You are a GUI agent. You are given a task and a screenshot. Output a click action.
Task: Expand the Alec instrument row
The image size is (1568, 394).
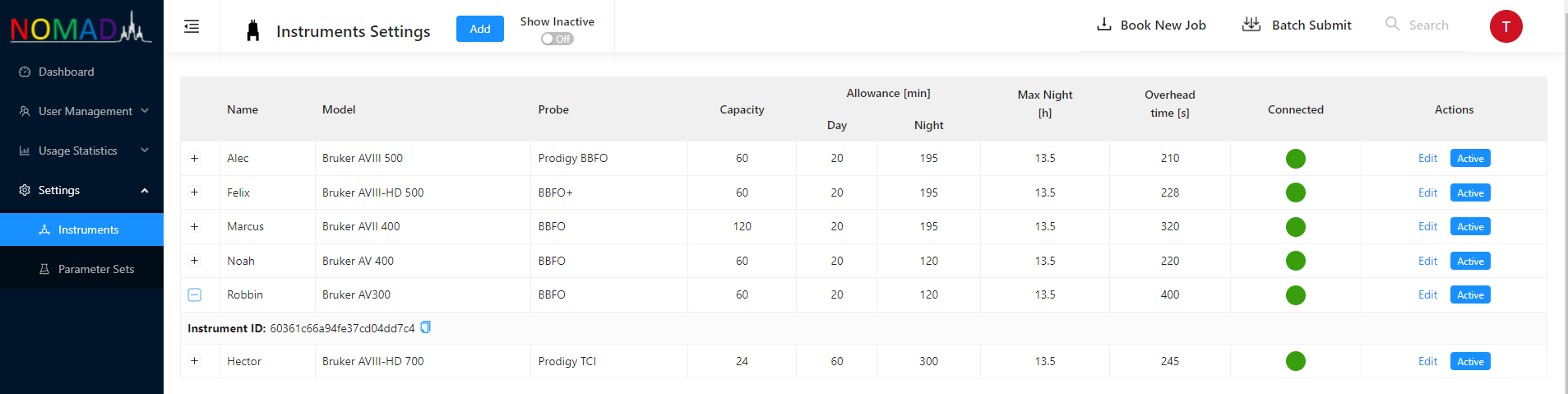pyautogui.click(x=195, y=158)
